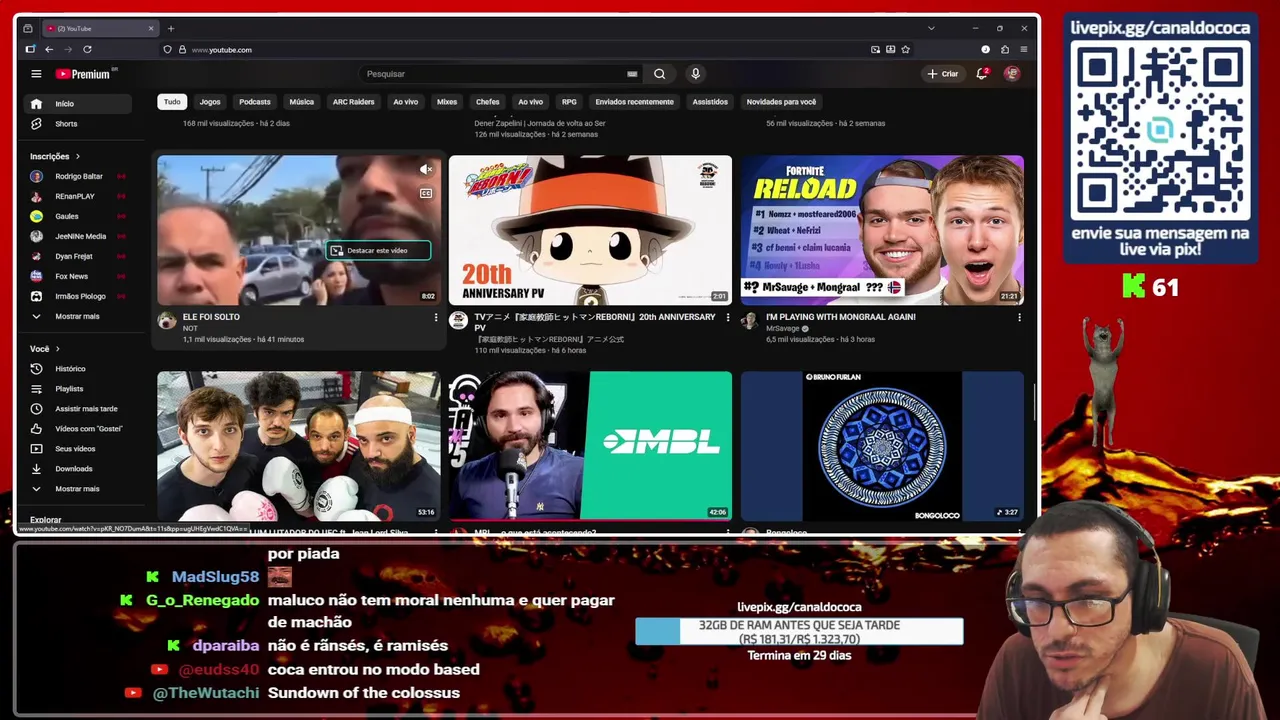Open MrSavage channel avatar beside Mongraal video
The height and width of the screenshot is (720, 1280).
pyautogui.click(x=749, y=321)
